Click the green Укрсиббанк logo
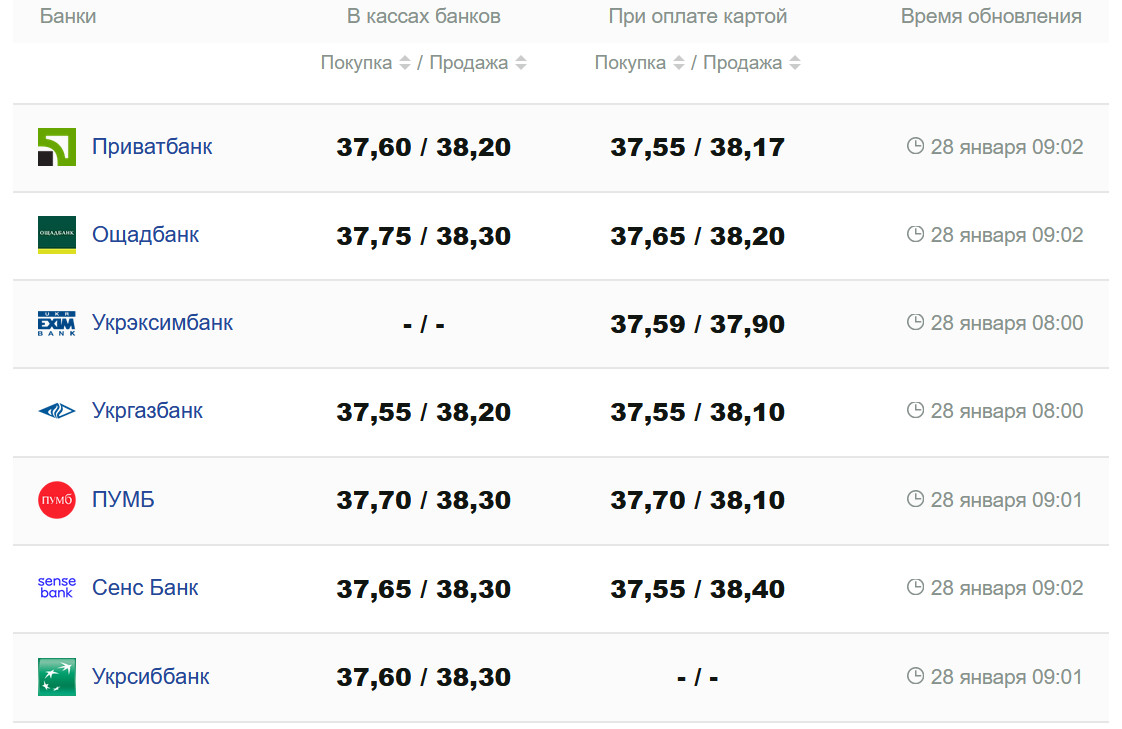The image size is (1122, 729). [x=57, y=676]
